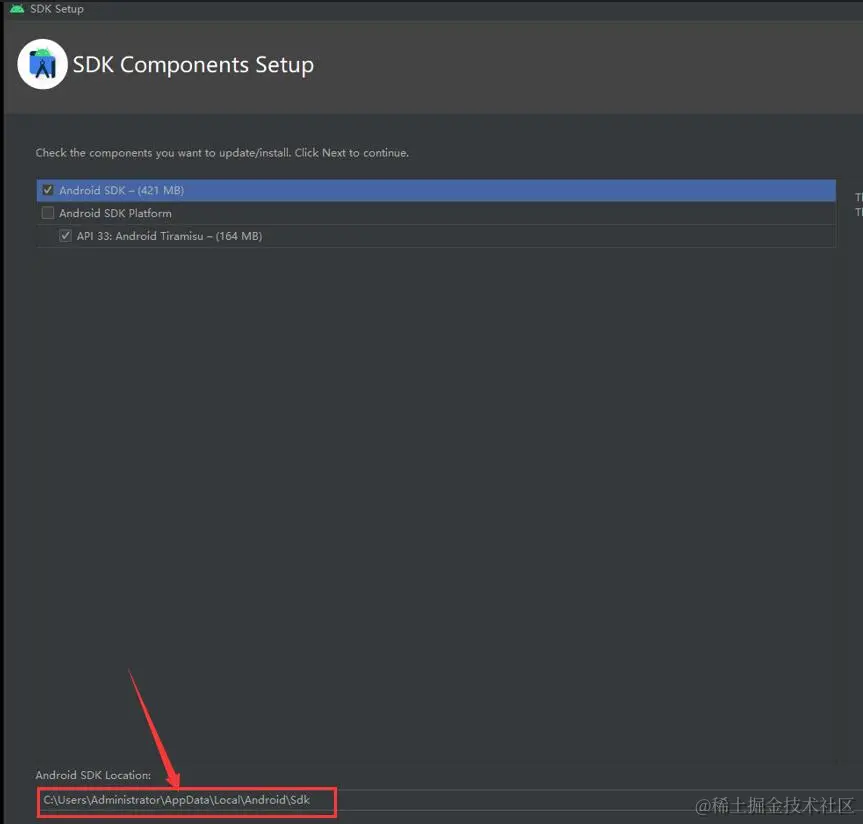Click the Android SDK Location label

pyautogui.click(x=93, y=775)
